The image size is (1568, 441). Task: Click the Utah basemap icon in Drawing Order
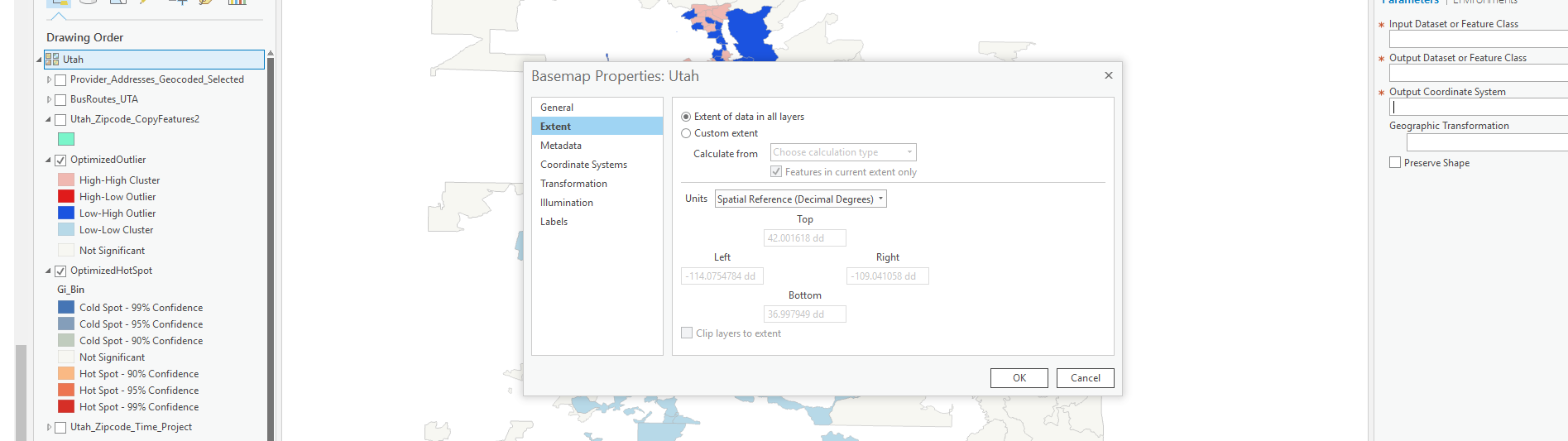(x=52, y=60)
